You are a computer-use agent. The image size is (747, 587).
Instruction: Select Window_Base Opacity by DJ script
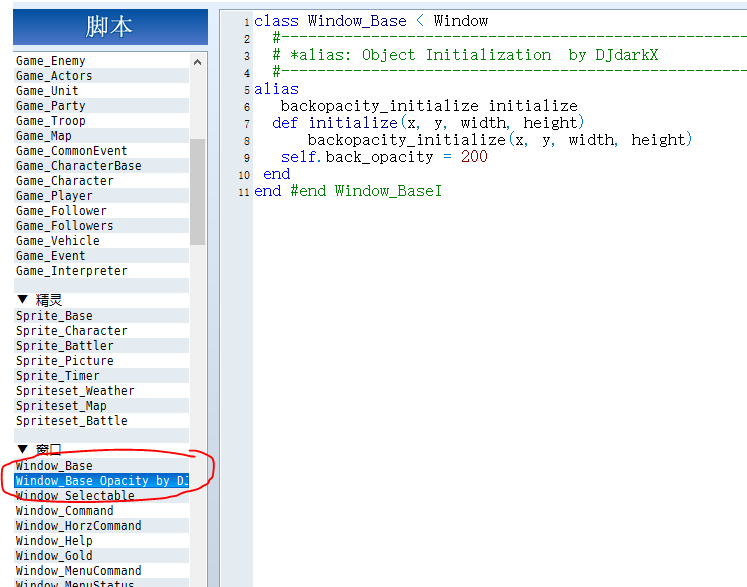pos(101,481)
